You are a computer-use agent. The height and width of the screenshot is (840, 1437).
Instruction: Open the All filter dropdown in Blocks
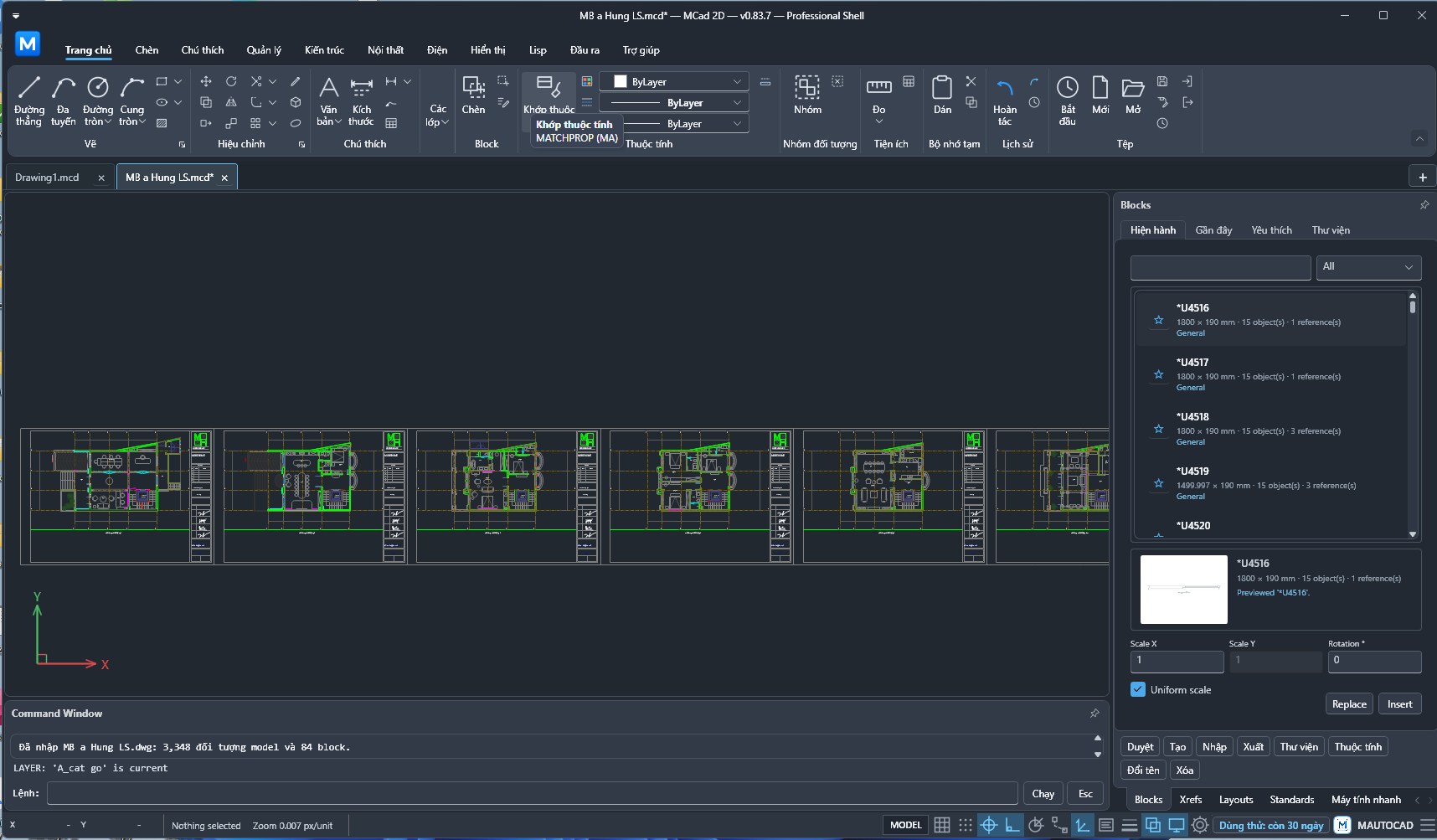pyautogui.click(x=1369, y=267)
